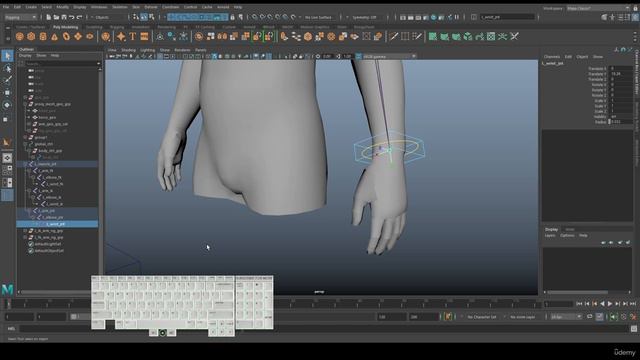Image resolution: width=640 pixels, height=360 pixels.
Task: Toggle the audio icon at bottom right
Action: (x=614, y=316)
